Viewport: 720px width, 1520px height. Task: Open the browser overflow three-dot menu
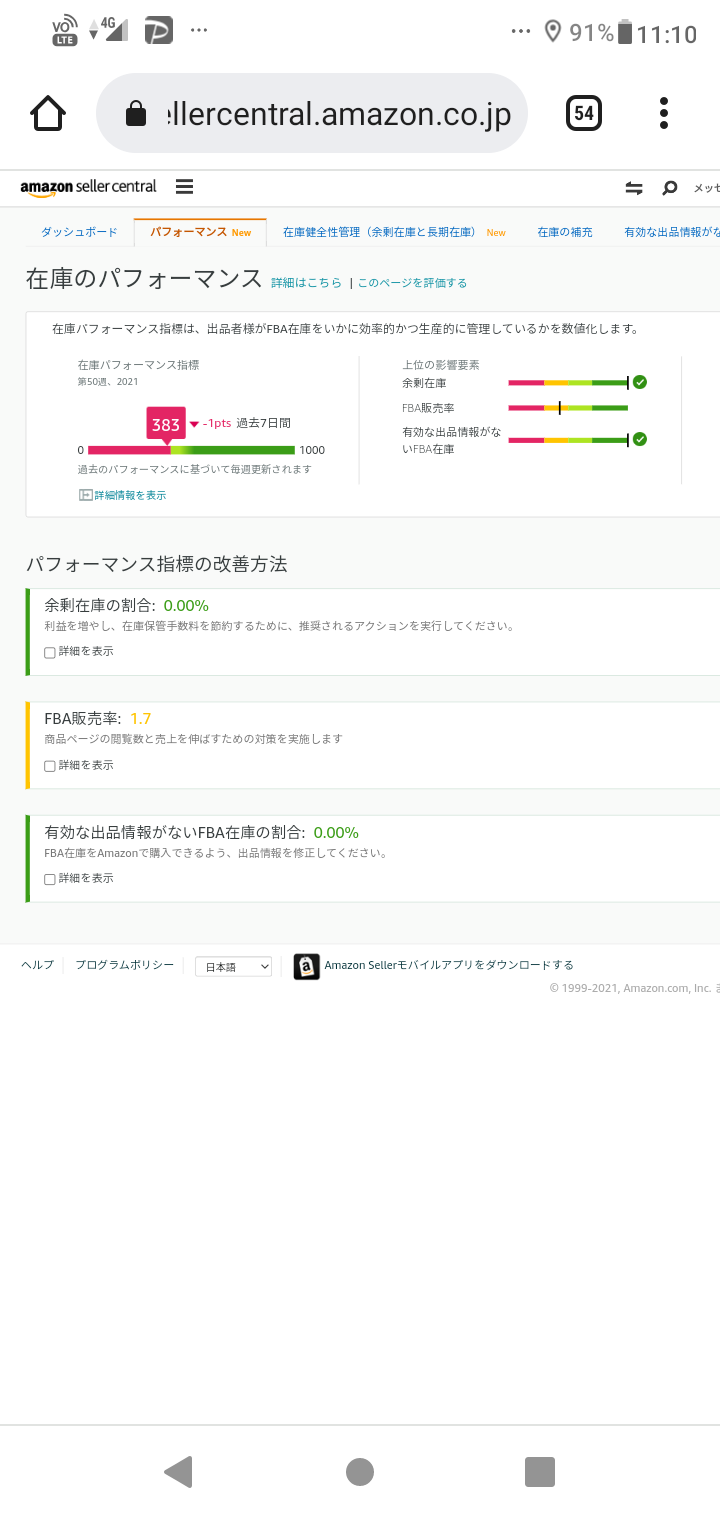click(x=663, y=113)
